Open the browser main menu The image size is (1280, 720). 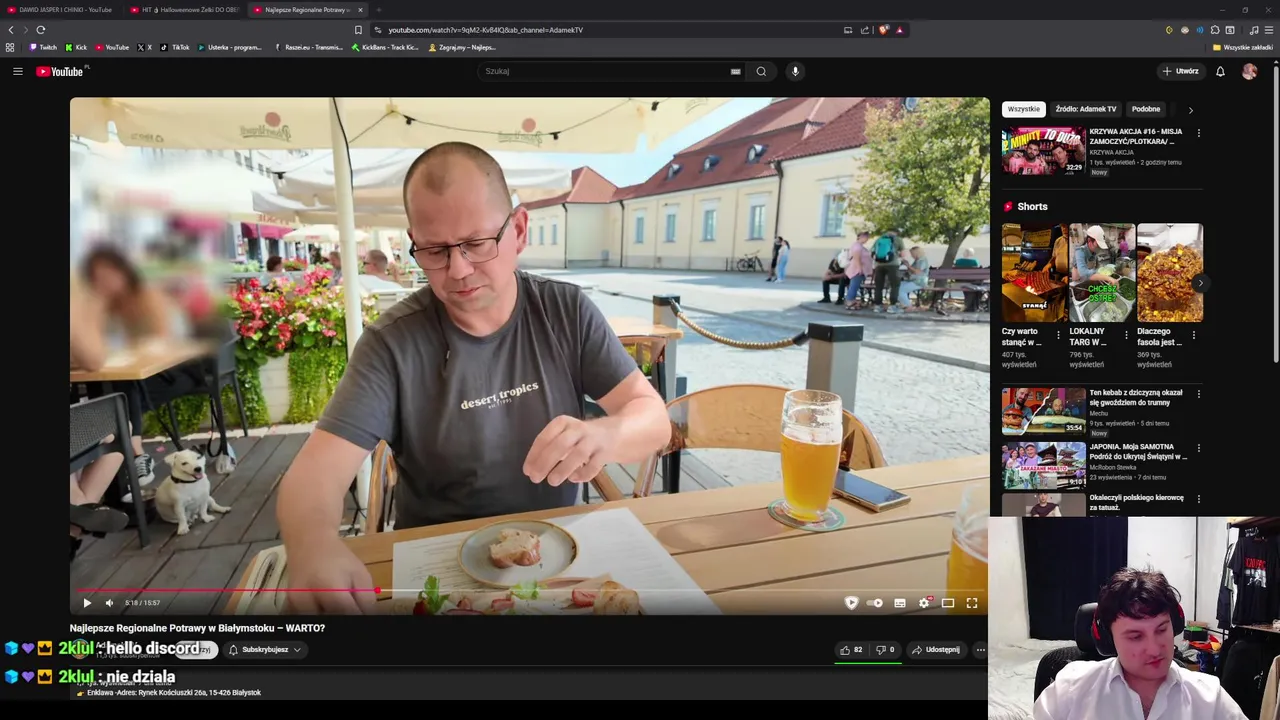click(1268, 30)
